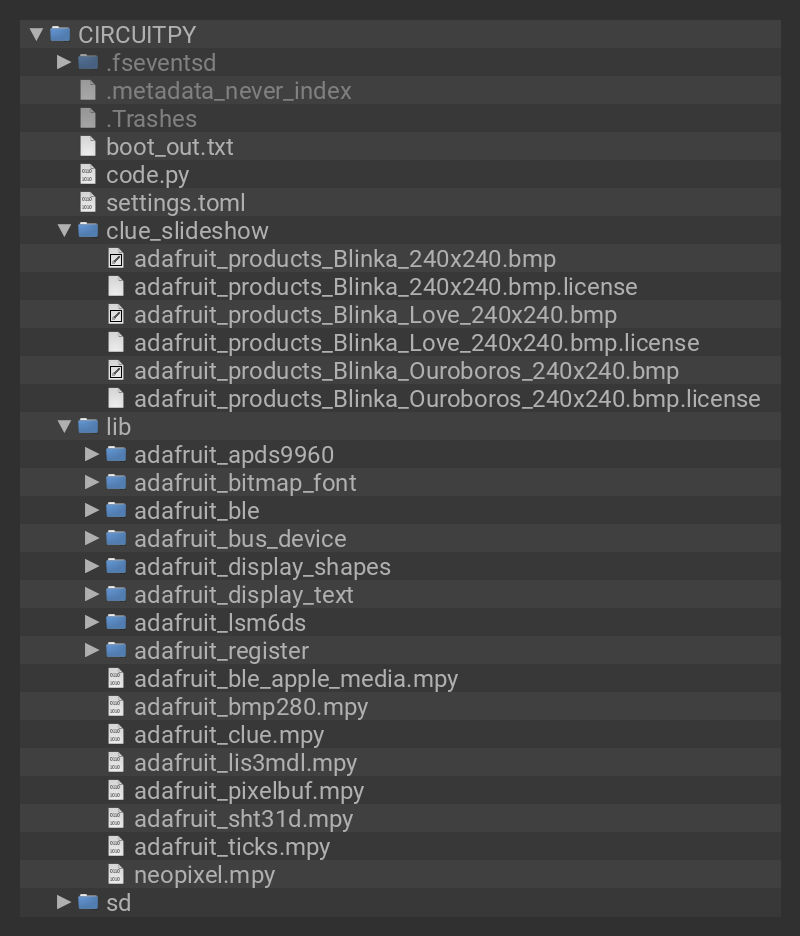
Task: Expand the adafruit_display_text folder
Action: (x=92, y=595)
